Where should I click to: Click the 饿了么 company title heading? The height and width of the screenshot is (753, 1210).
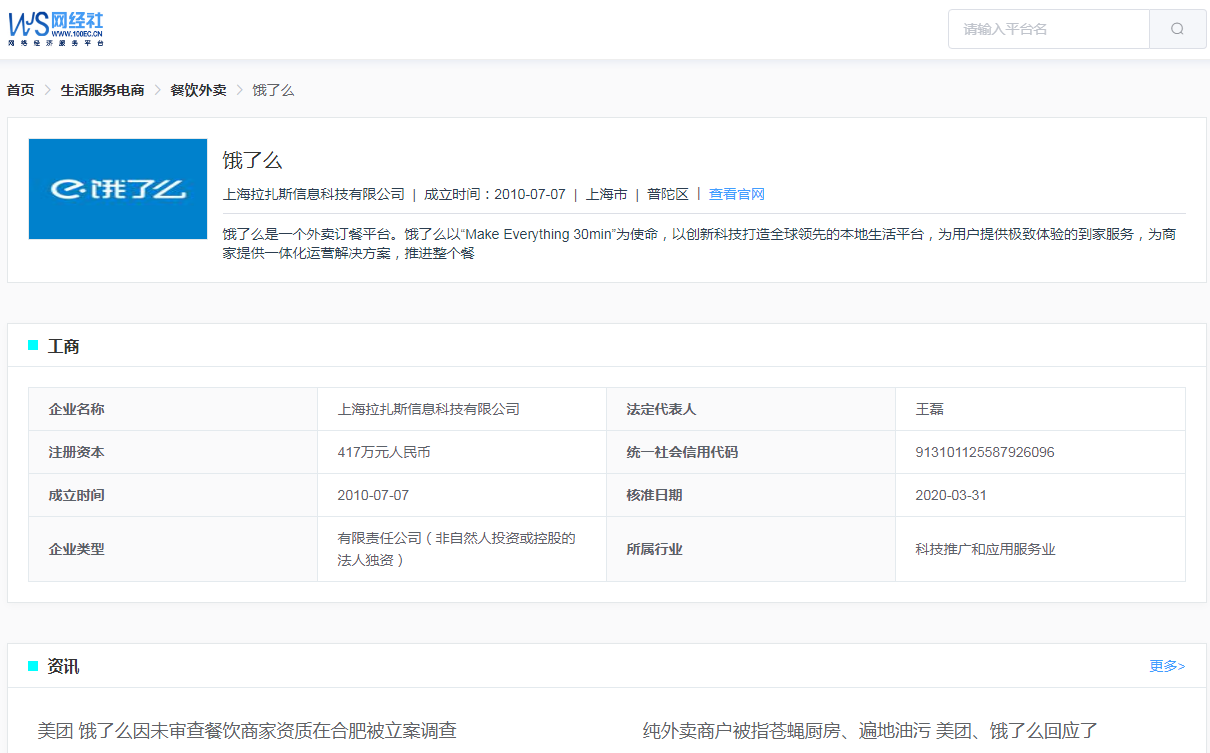click(252, 160)
